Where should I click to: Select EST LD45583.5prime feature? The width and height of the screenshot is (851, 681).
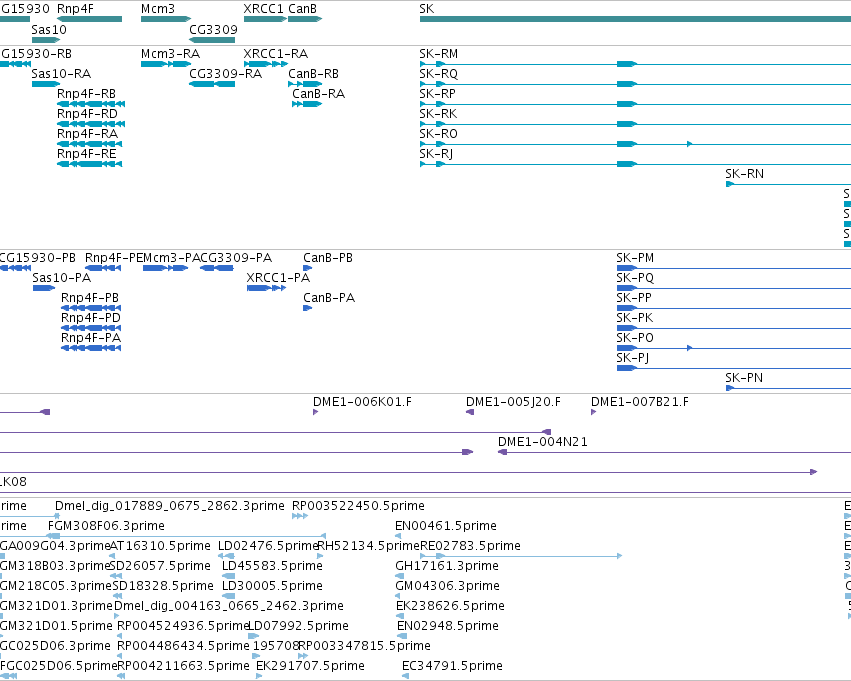[228, 576]
